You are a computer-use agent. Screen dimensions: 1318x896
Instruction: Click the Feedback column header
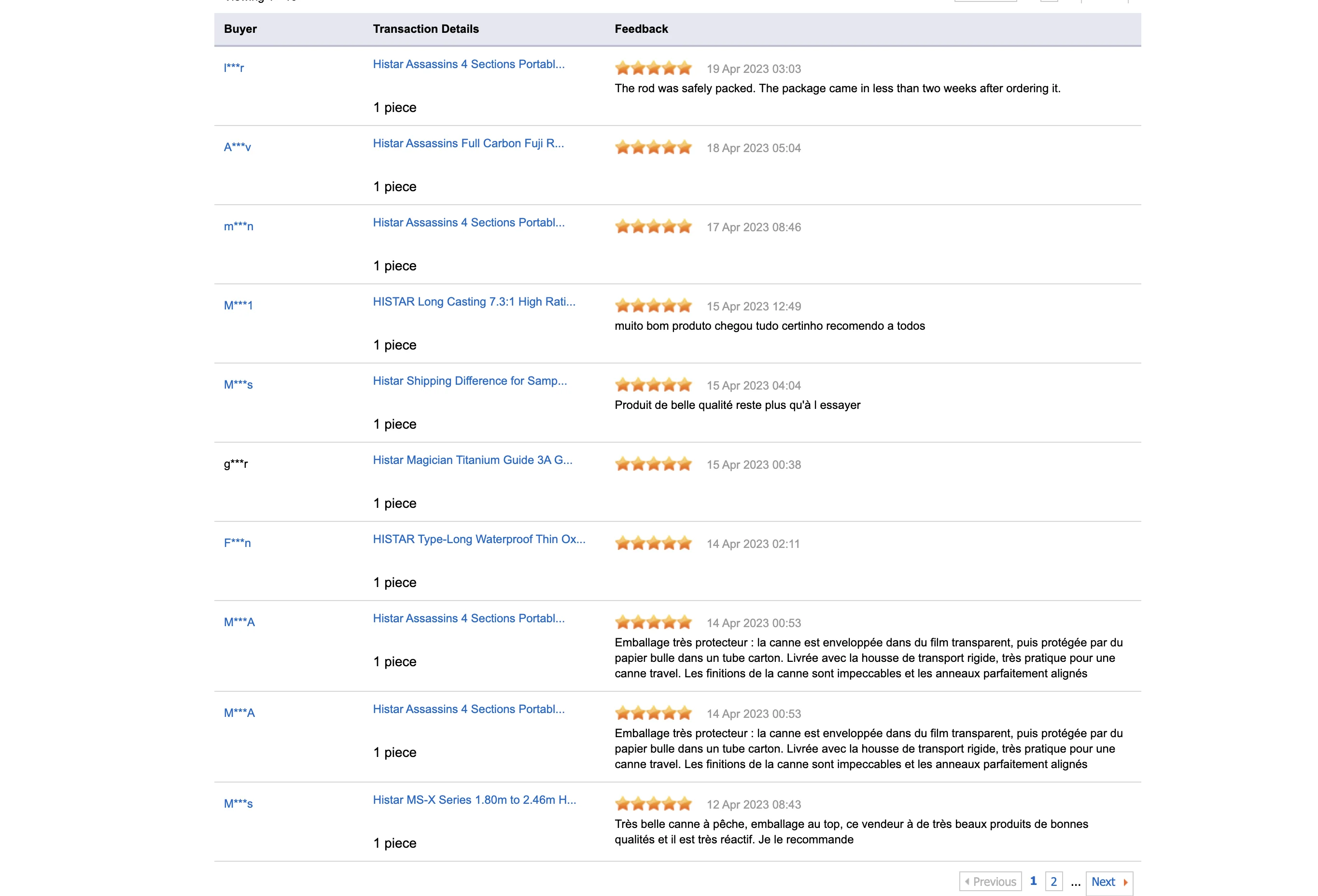point(641,29)
